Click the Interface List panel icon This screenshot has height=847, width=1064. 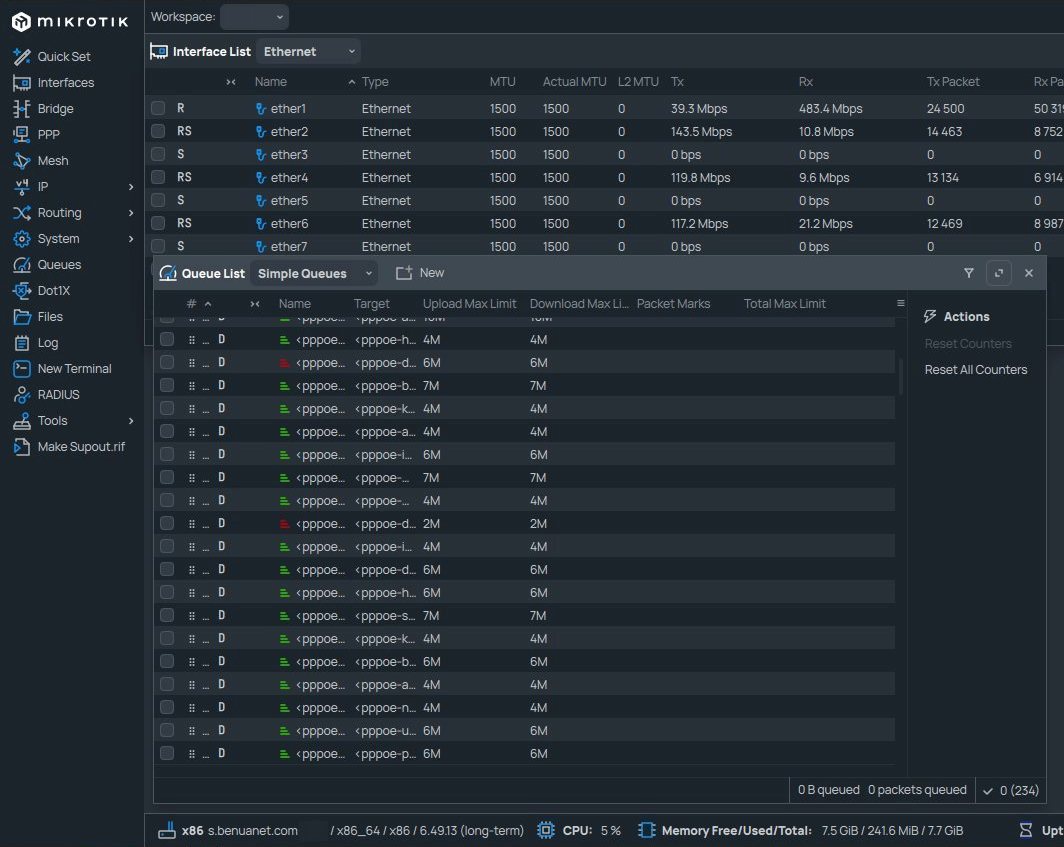[159, 52]
